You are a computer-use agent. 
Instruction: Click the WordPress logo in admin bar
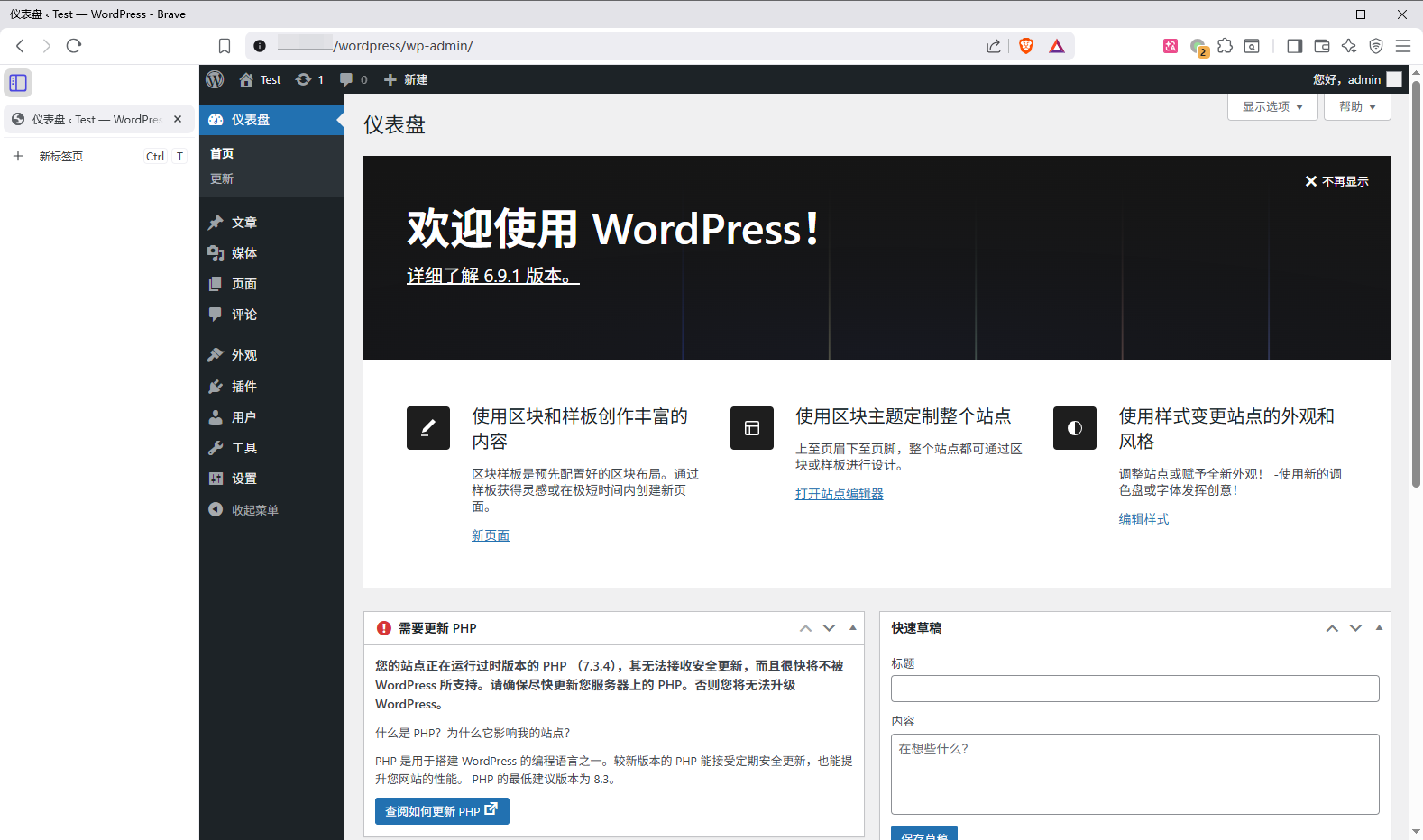pyautogui.click(x=215, y=79)
